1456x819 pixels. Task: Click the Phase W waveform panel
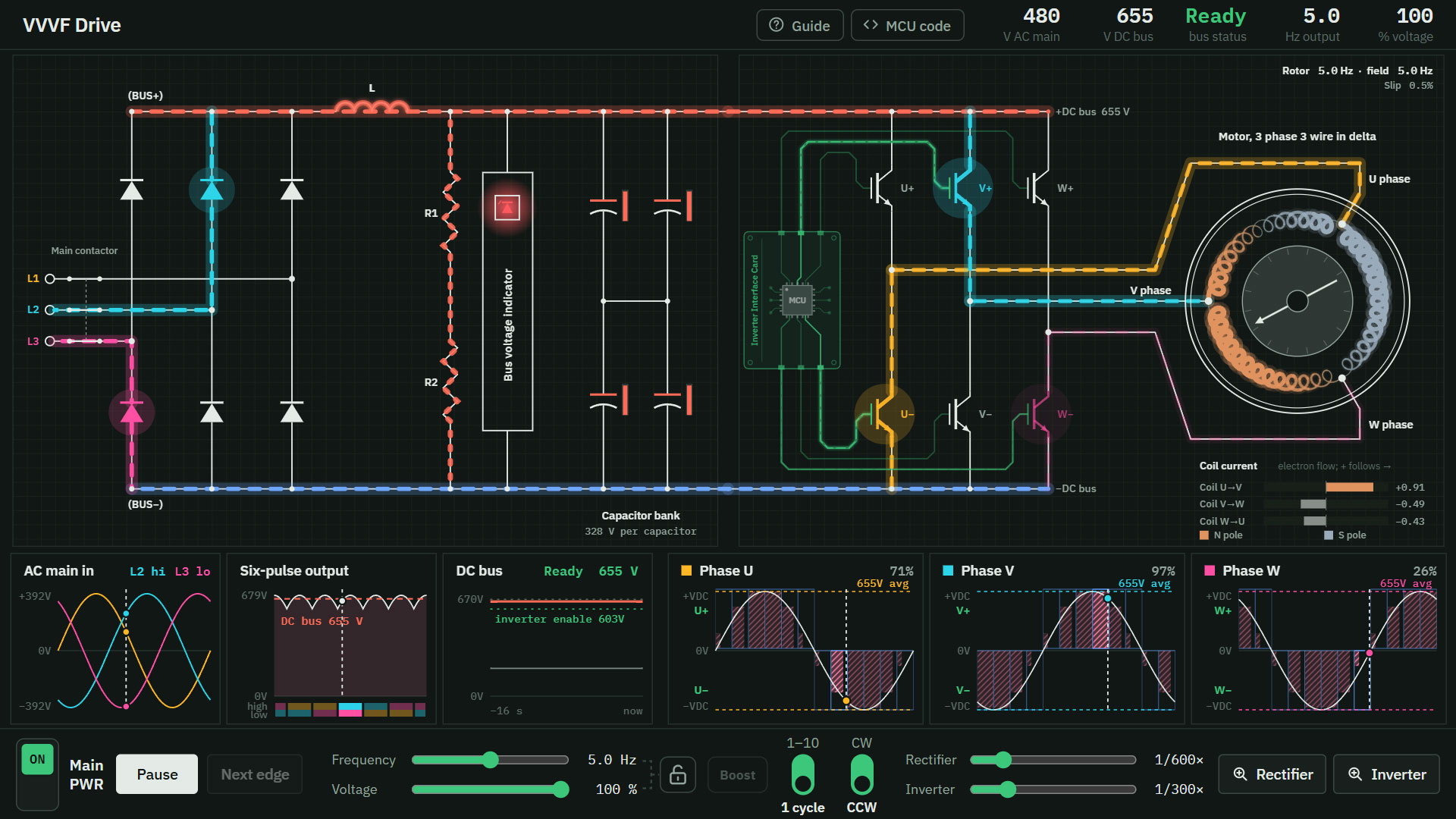pos(1319,639)
